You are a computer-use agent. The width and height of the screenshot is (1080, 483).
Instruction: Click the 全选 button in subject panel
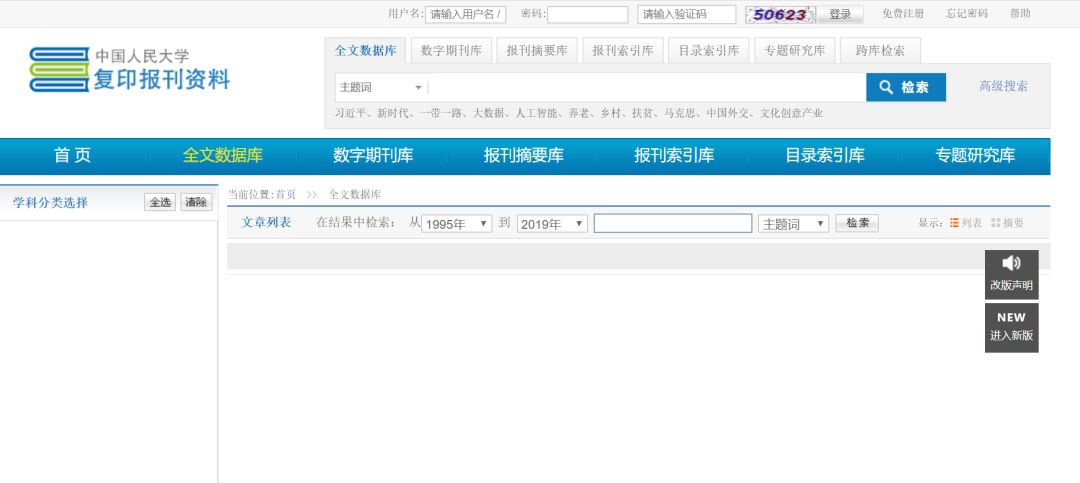[x=160, y=202]
